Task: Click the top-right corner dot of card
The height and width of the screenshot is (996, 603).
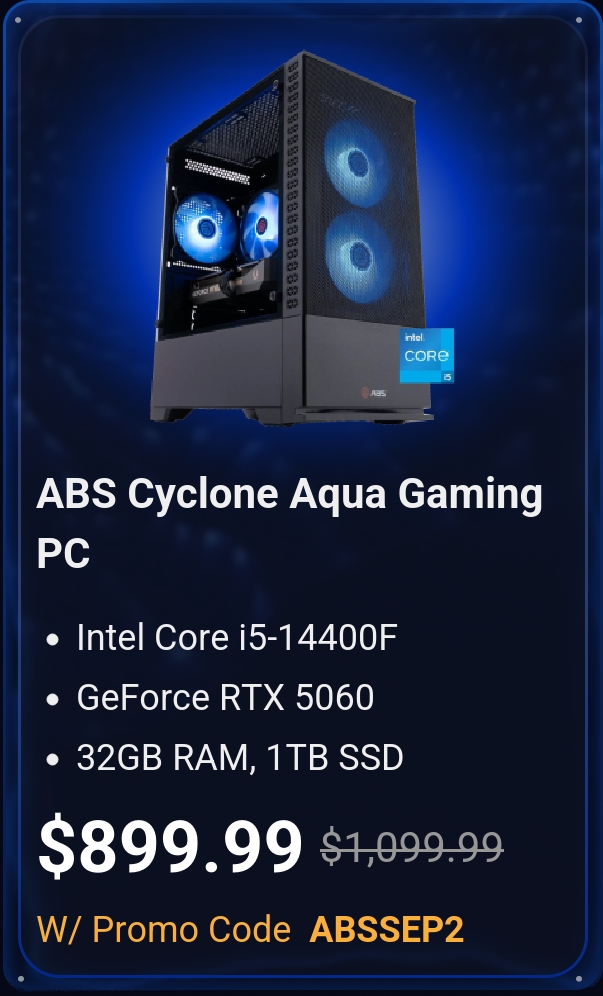Action: click(579, 20)
